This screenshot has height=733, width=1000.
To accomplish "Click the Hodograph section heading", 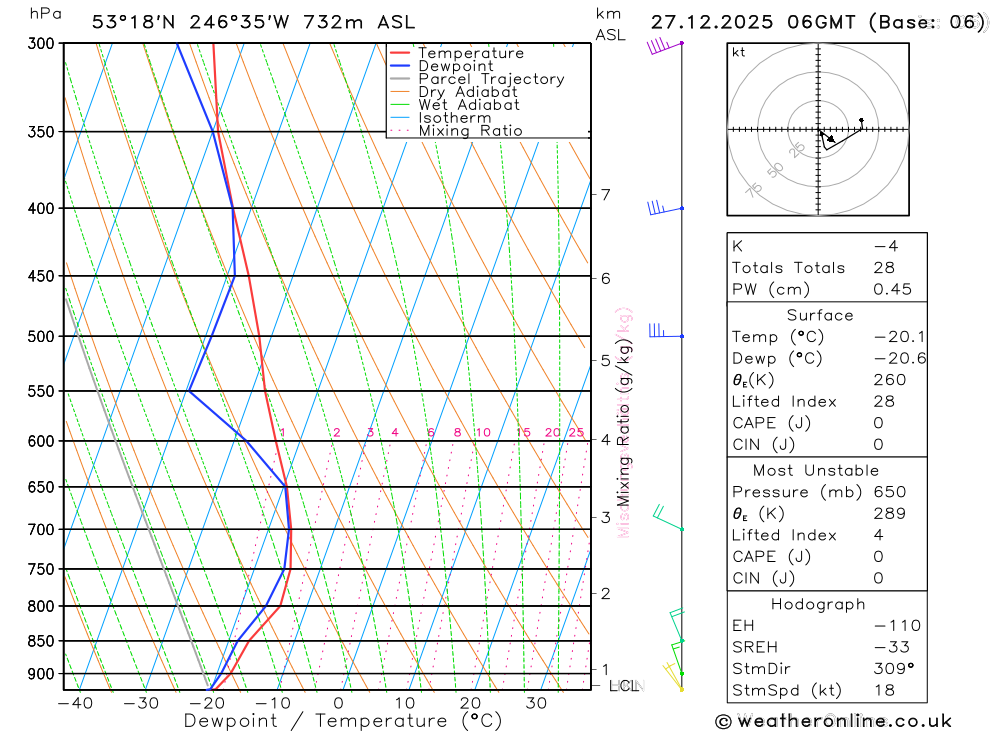I will click(818, 604).
